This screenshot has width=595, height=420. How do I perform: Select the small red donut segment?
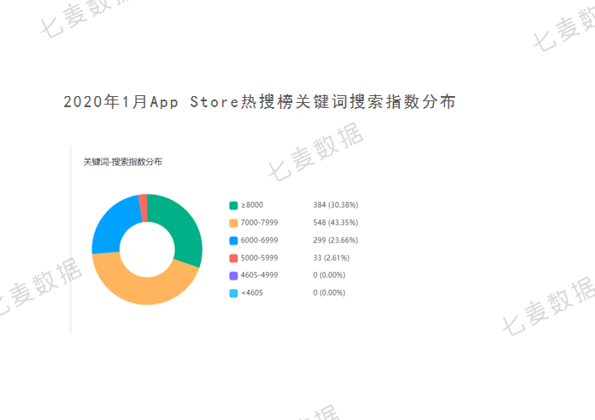(143, 208)
